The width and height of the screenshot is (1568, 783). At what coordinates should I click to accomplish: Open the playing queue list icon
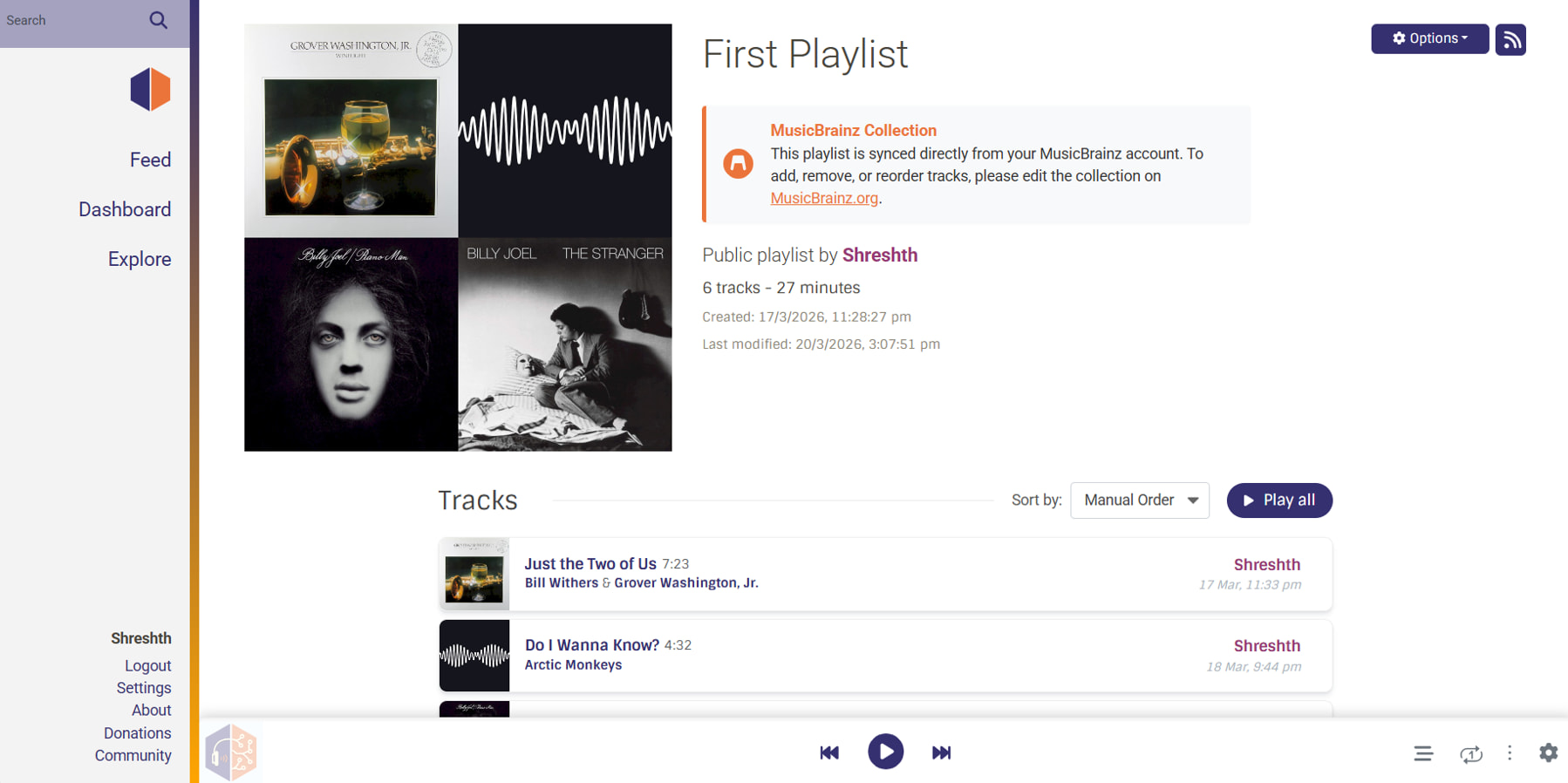click(1422, 753)
